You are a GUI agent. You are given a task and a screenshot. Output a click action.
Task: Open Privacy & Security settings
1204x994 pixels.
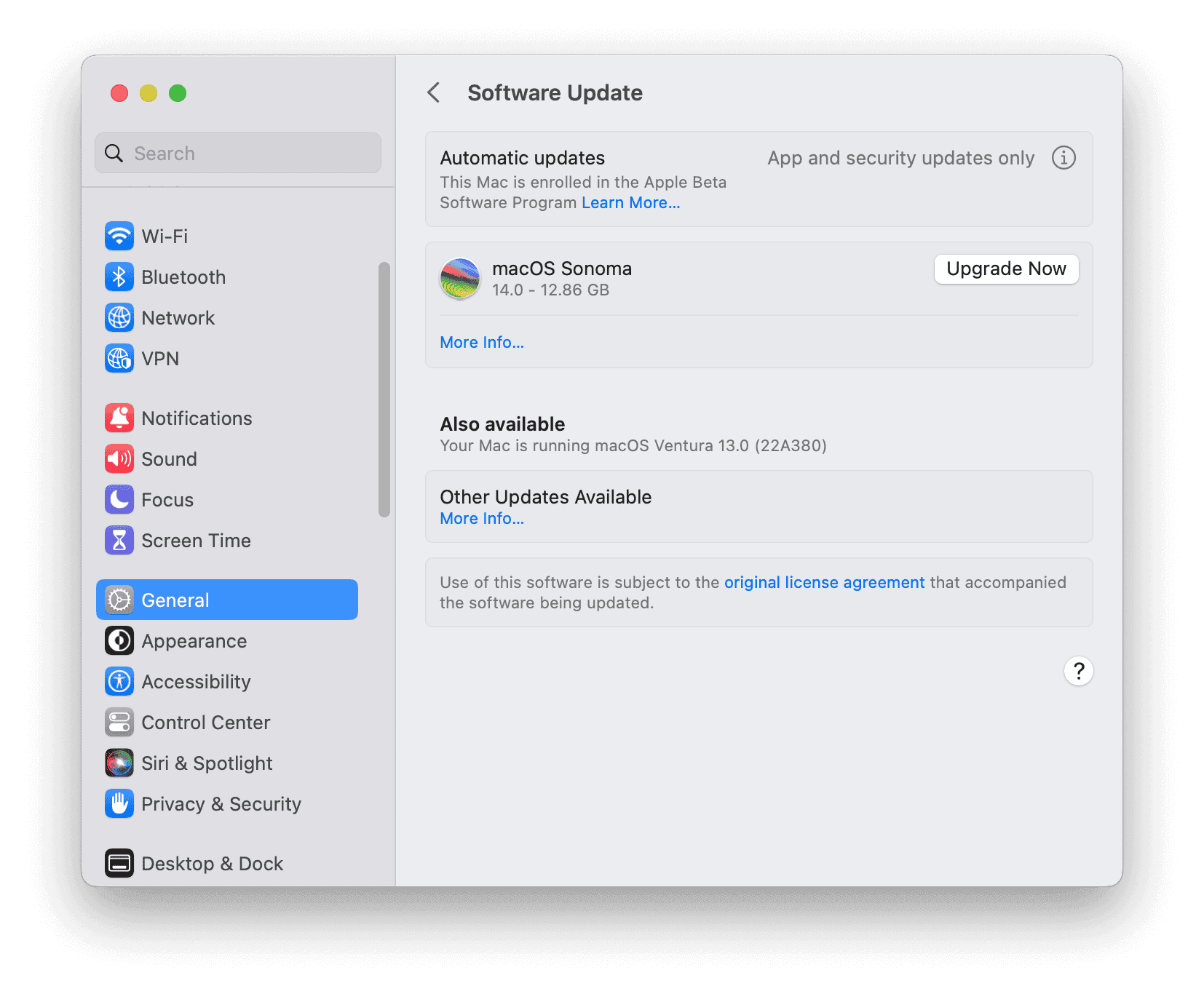point(221,804)
